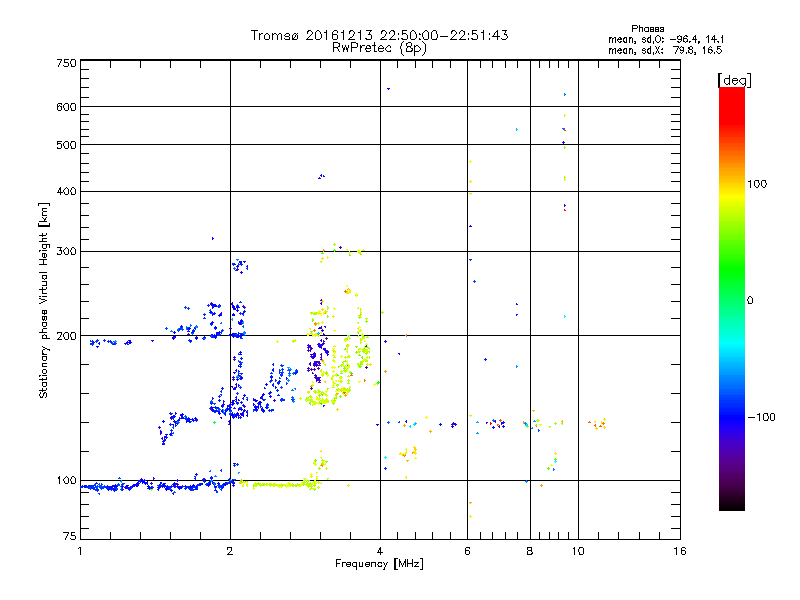
Task: Click the plot title "Tromsø 20161213 22:50:00-22:51:43"
Action: click(x=379, y=35)
